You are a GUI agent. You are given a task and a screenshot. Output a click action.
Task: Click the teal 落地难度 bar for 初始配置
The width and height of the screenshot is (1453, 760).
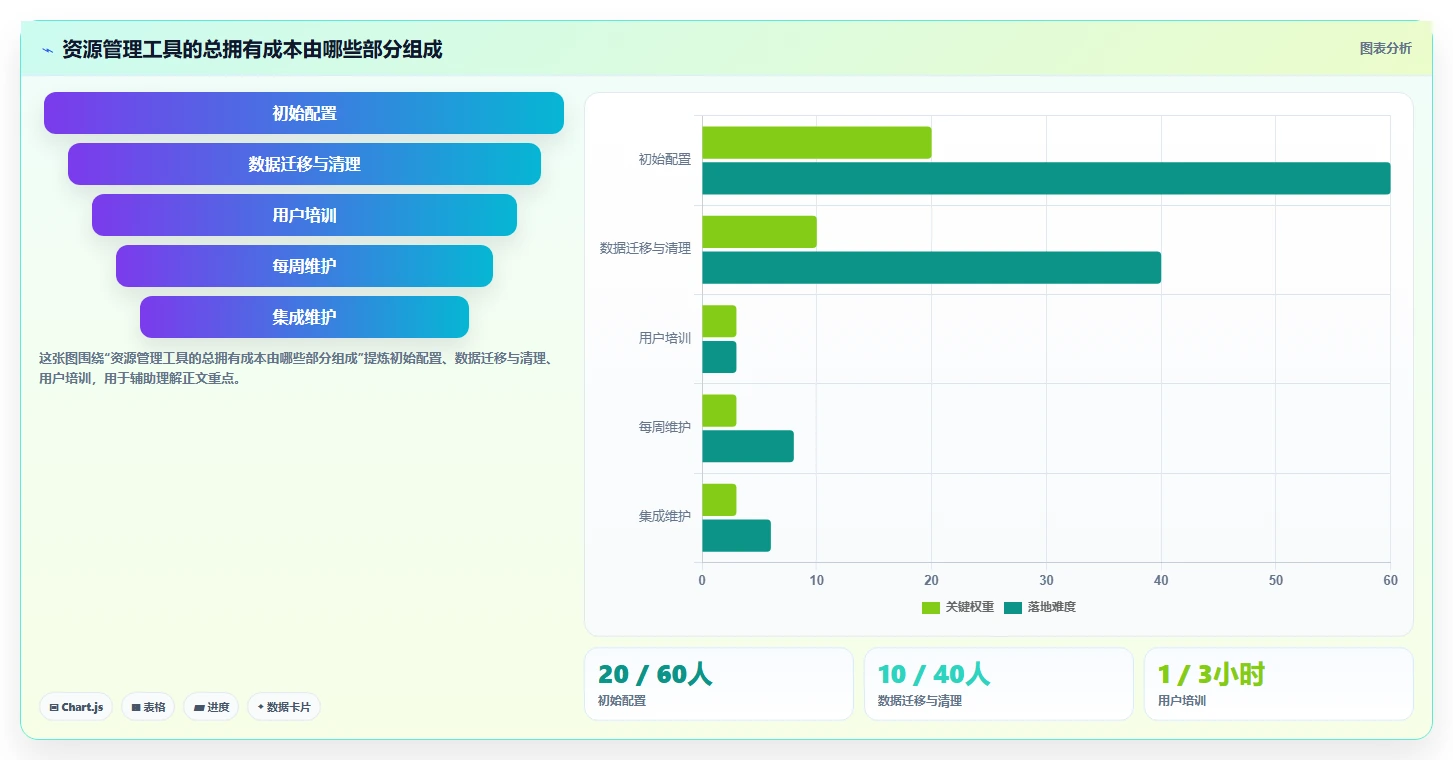[1046, 178]
